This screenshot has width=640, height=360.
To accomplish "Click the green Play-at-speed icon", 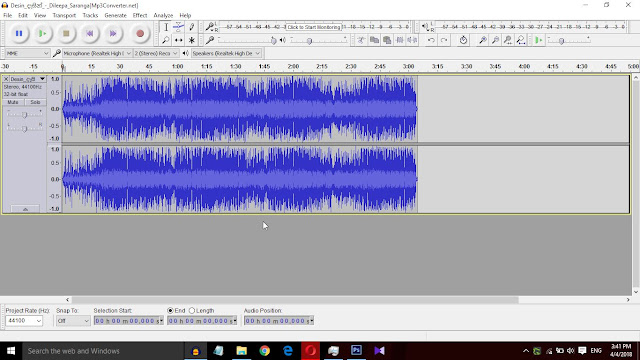I will 539,40.
